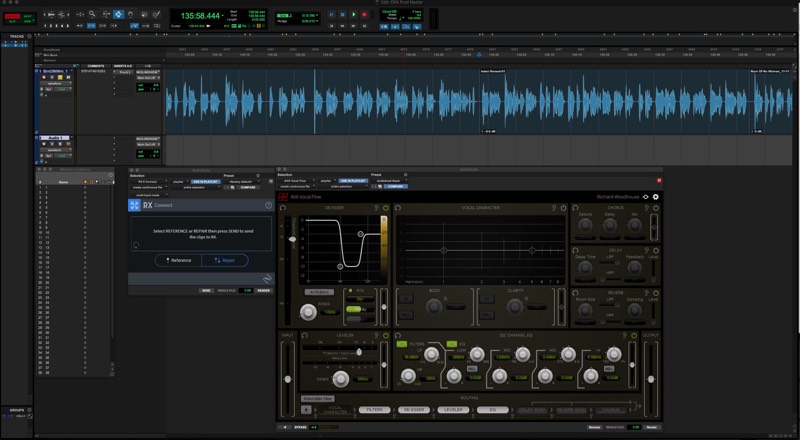The height and width of the screenshot is (440, 800).
Task: Click the Render button in AVA window
Action: click(652, 427)
